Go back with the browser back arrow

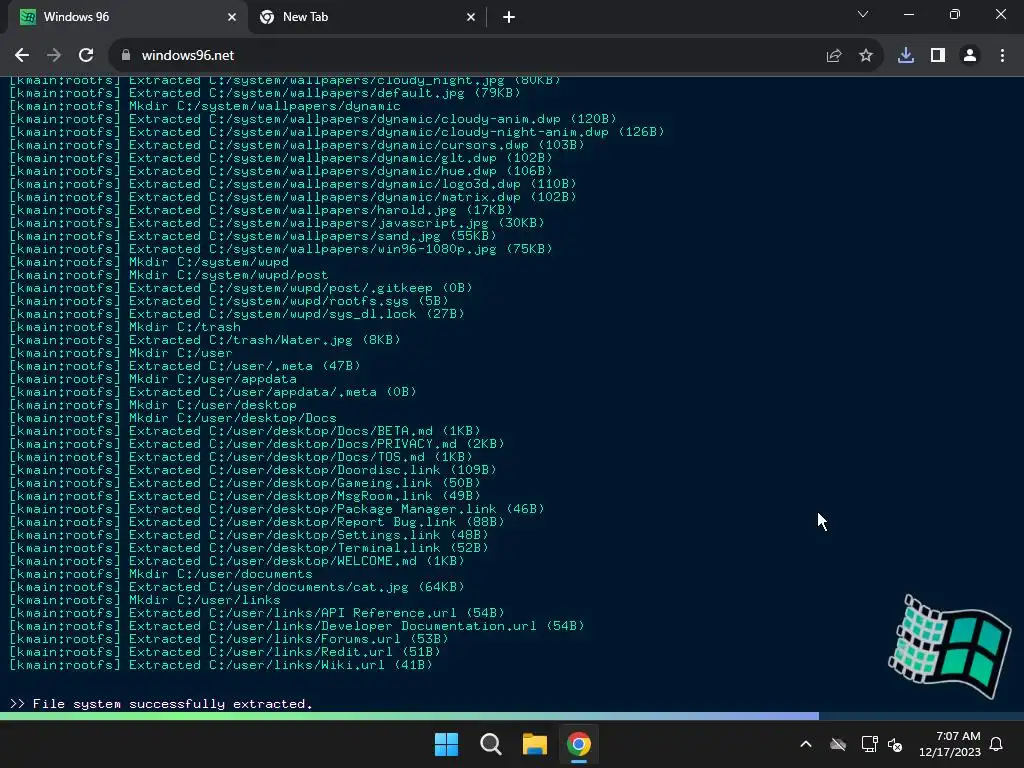click(22, 56)
